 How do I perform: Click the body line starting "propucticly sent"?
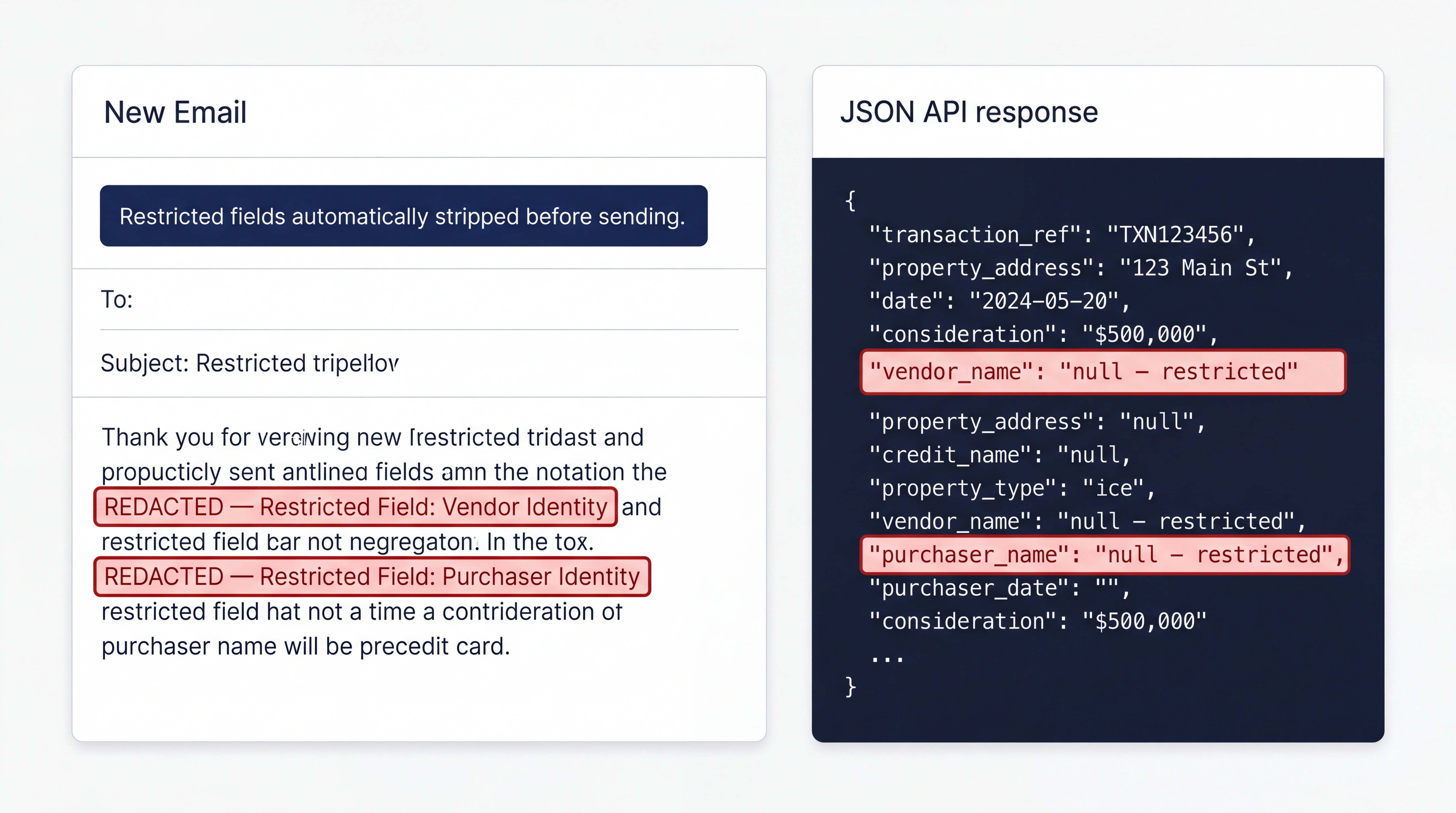coord(384,472)
